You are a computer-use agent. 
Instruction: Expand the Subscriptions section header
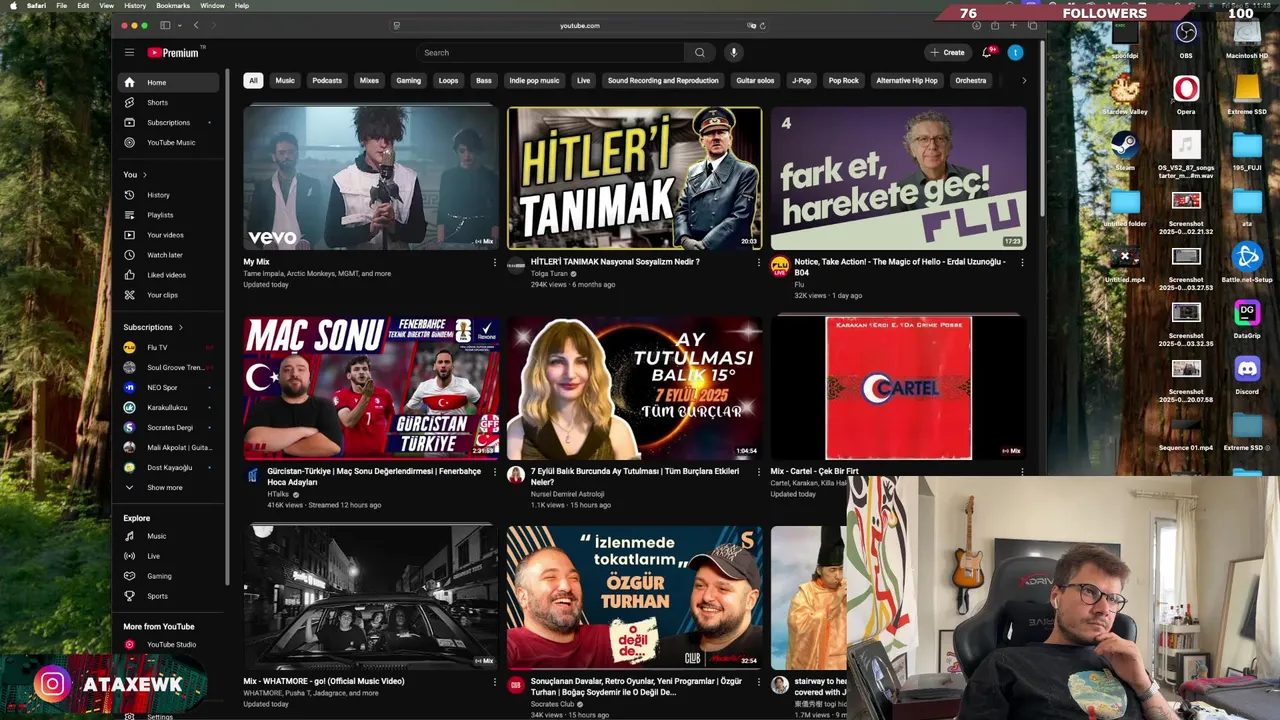[153, 327]
